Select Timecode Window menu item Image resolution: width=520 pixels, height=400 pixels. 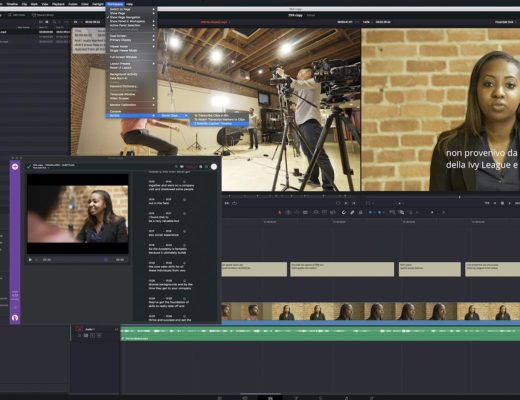click(131, 94)
